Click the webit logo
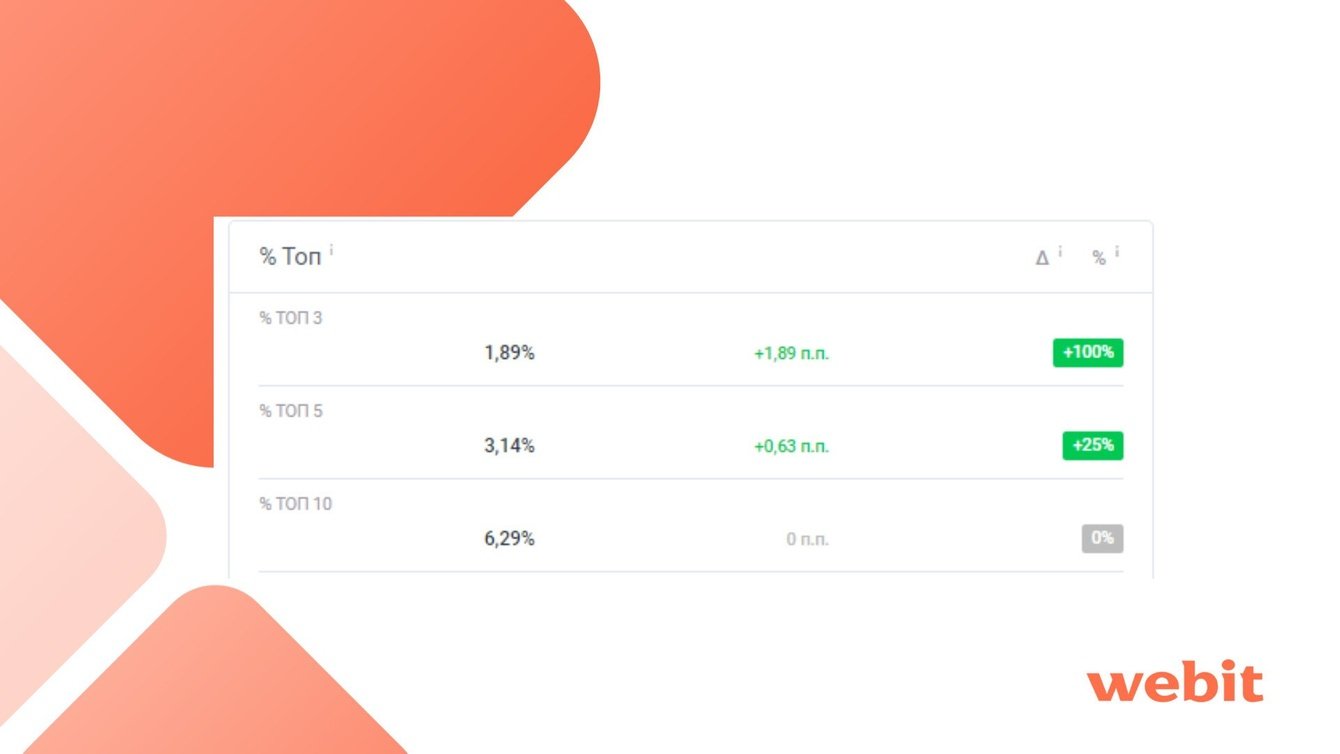The image size is (1340, 754). pos(1174,683)
